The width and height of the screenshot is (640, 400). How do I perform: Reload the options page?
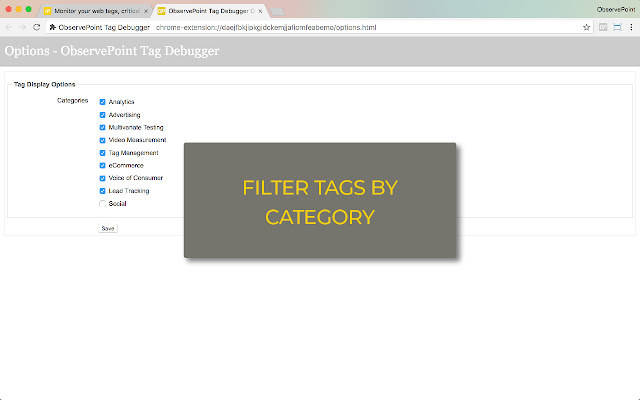(37, 27)
